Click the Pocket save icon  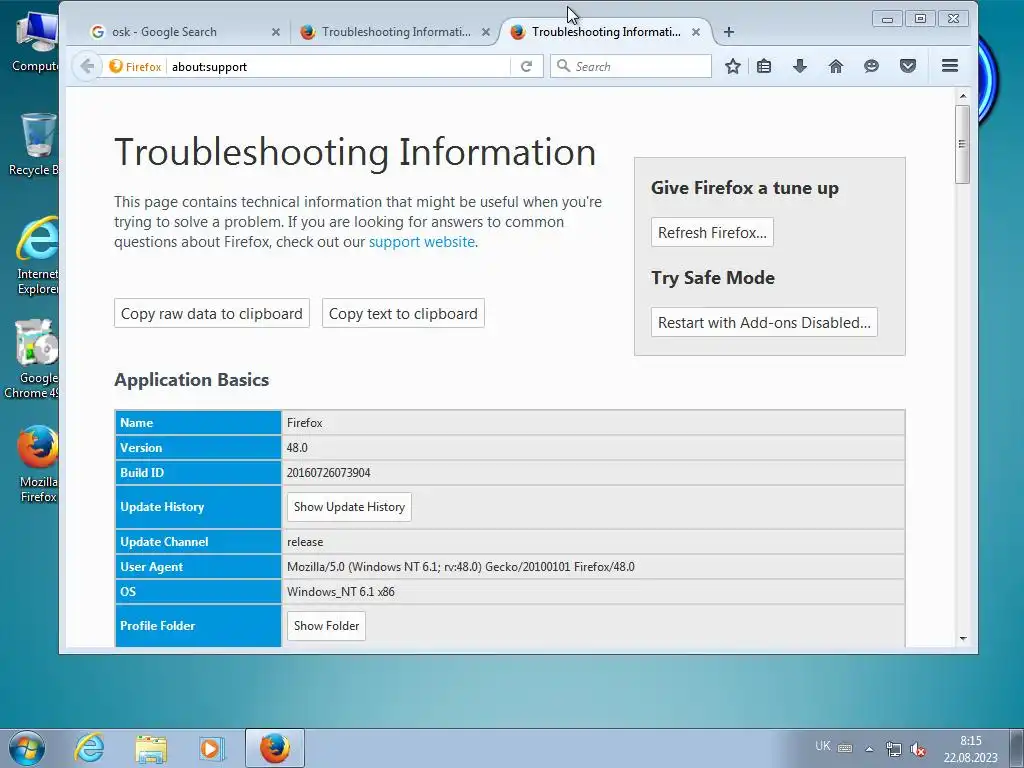pos(908,66)
